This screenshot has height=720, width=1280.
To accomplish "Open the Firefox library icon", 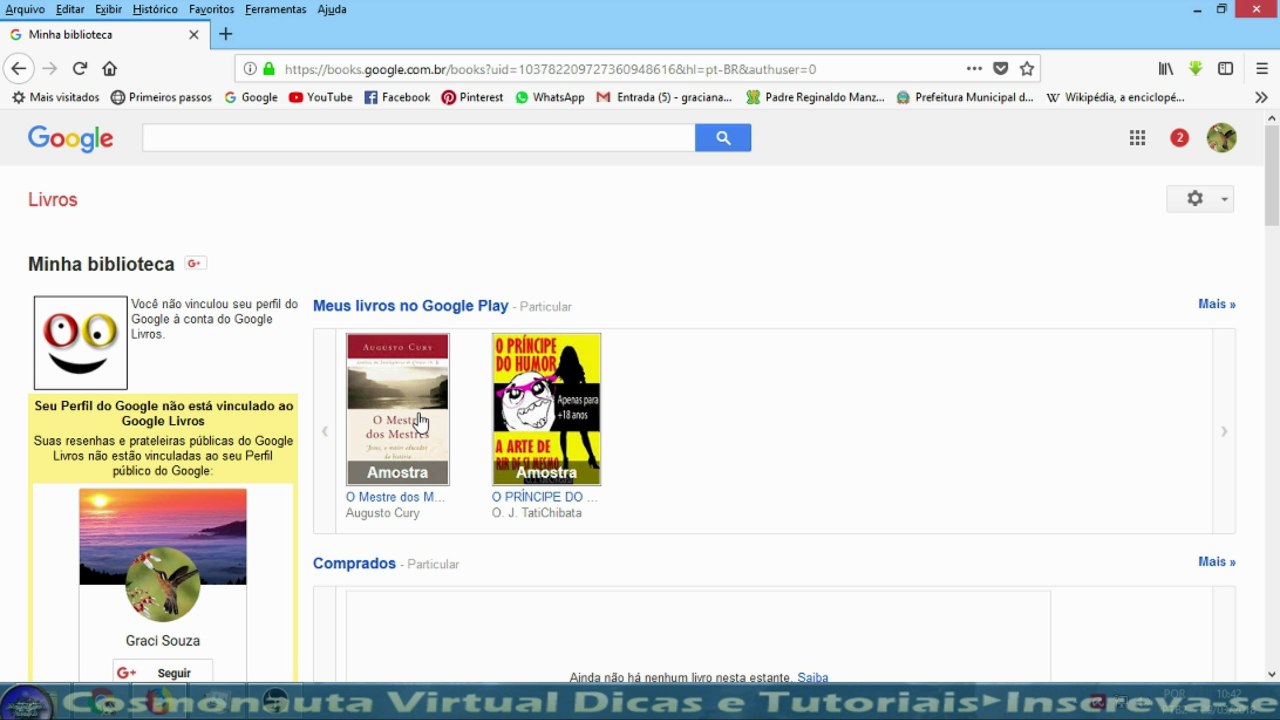I will (x=1166, y=69).
